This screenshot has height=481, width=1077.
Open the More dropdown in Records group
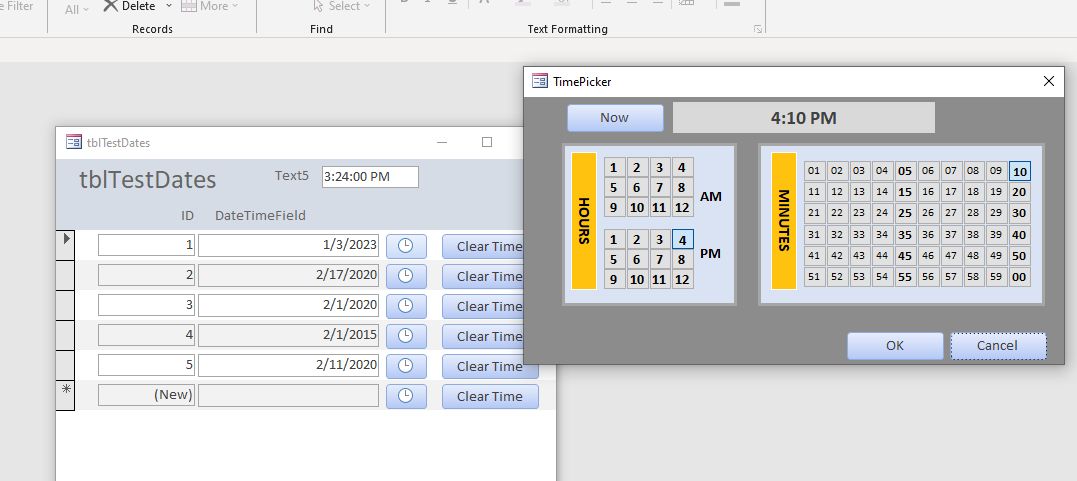click(x=209, y=5)
